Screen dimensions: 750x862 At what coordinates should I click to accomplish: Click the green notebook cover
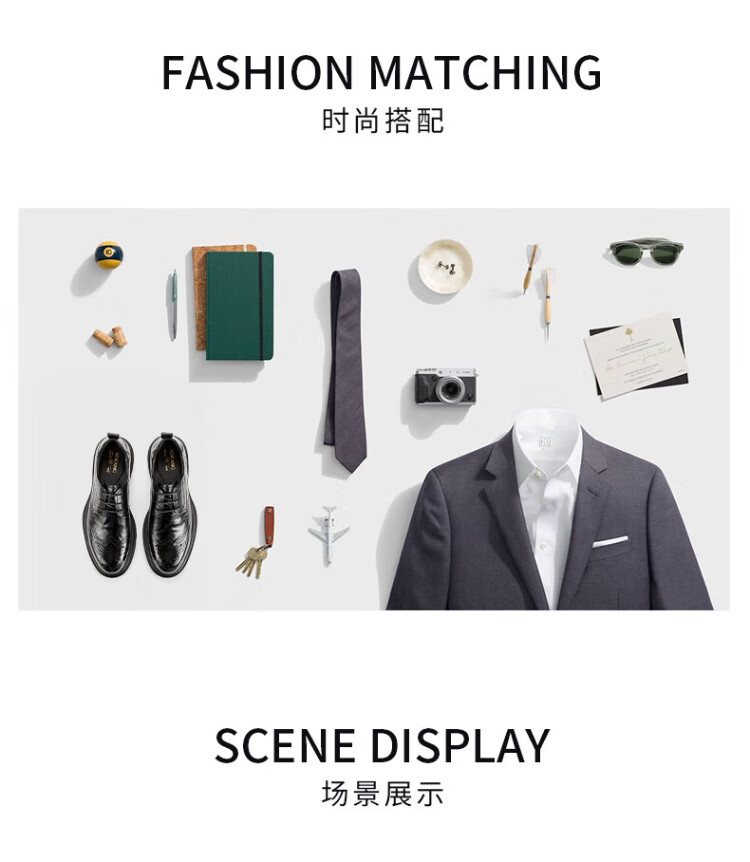click(239, 306)
